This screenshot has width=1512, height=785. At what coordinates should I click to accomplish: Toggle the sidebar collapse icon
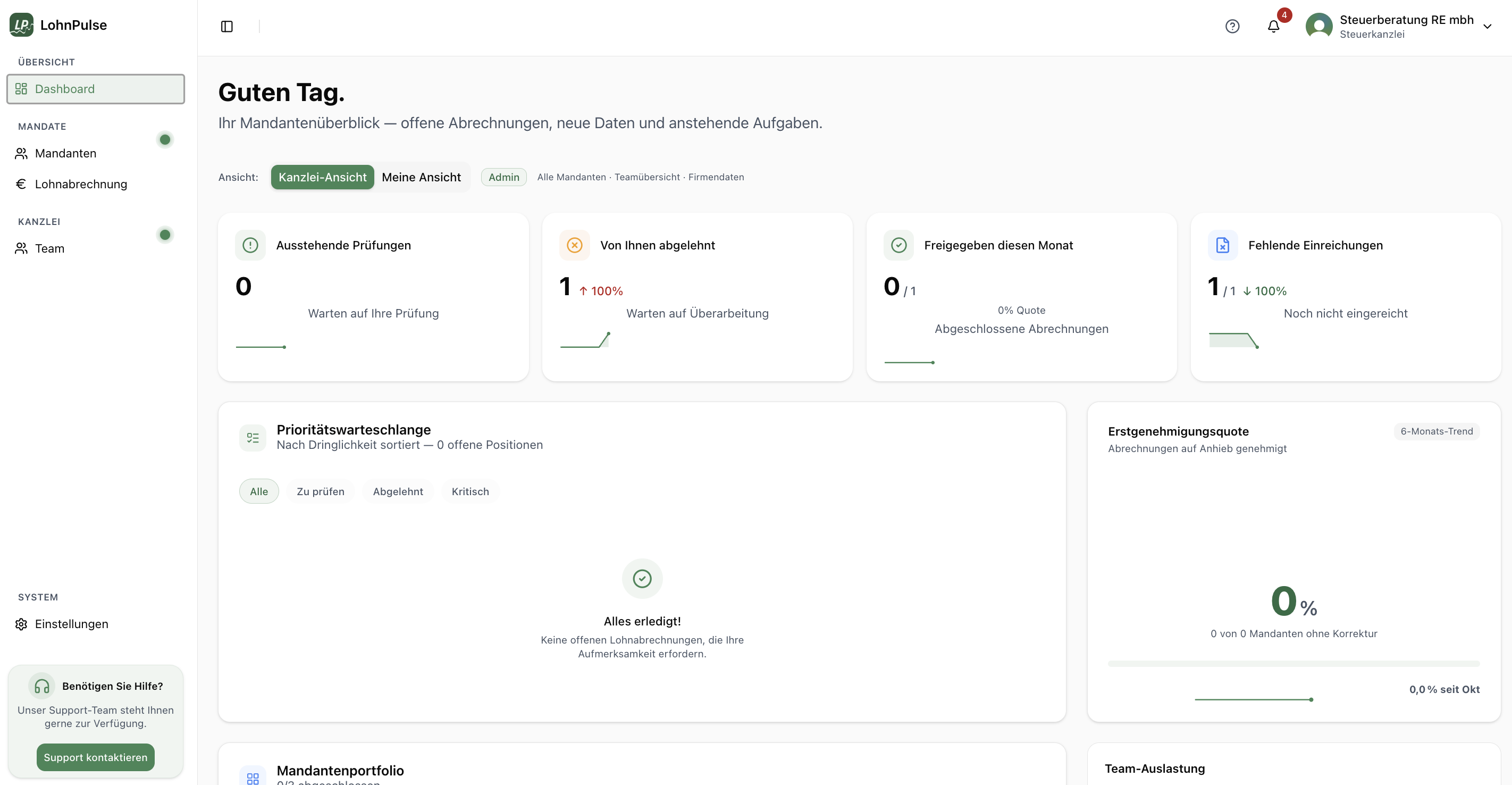227,27
